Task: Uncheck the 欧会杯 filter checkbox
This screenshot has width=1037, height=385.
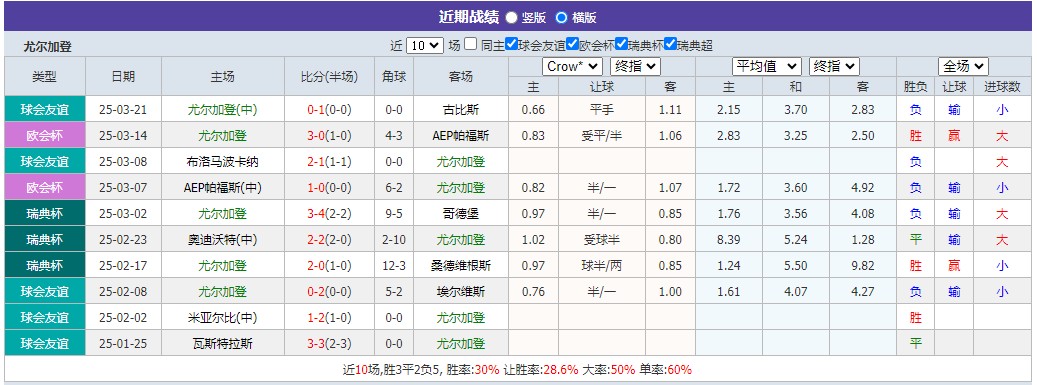Action: point(573,44)
